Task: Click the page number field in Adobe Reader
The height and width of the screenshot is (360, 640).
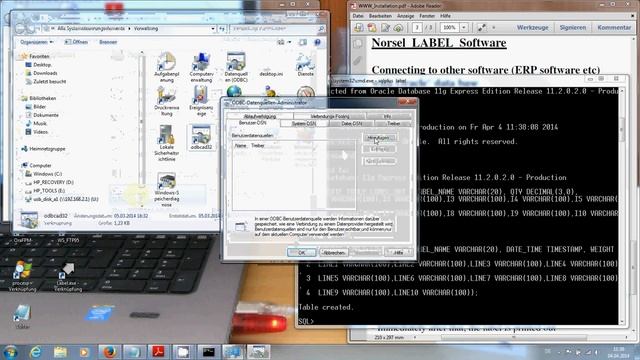Action: point(417,27)
